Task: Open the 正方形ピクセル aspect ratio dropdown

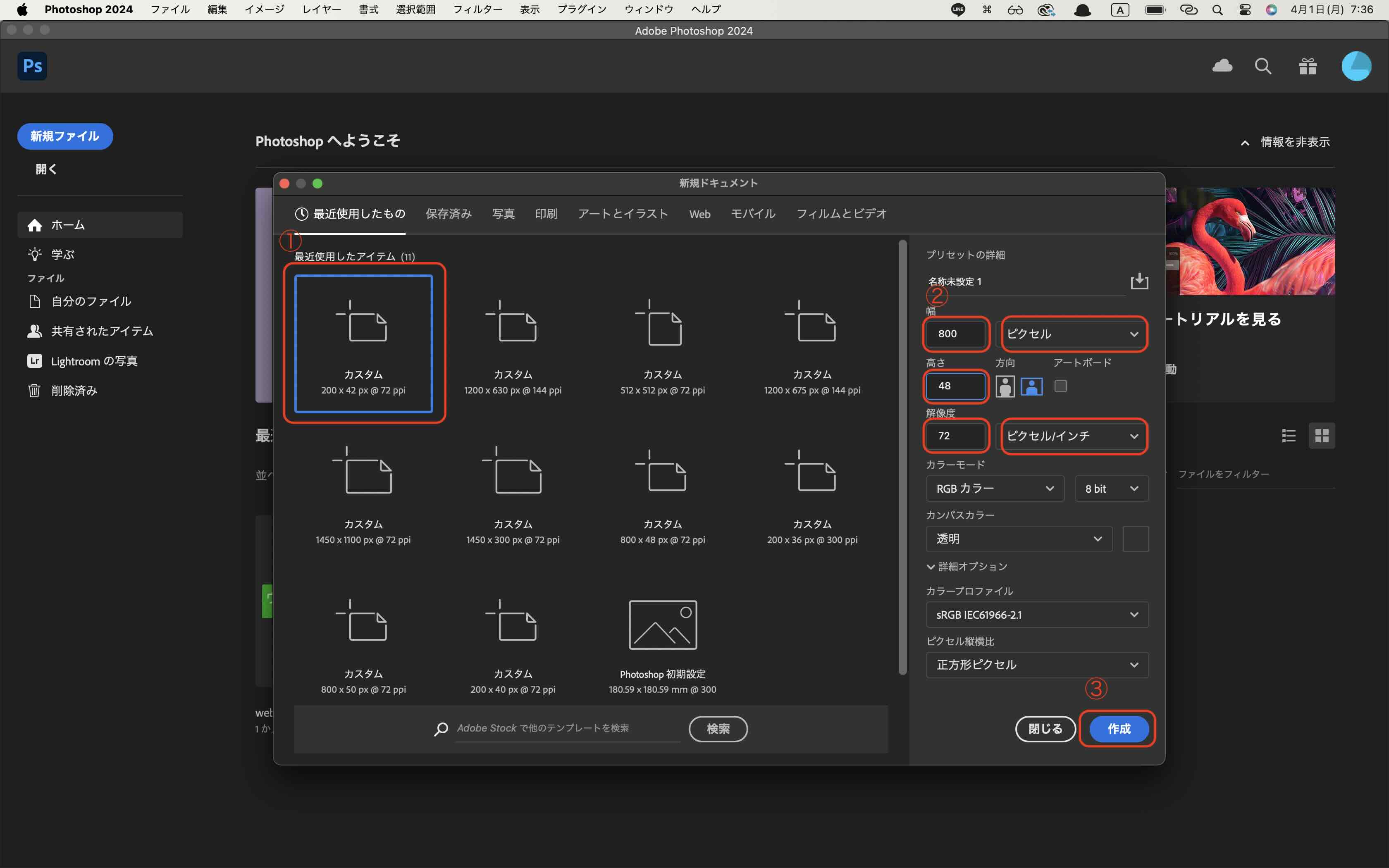Action: click(1037, 665)
